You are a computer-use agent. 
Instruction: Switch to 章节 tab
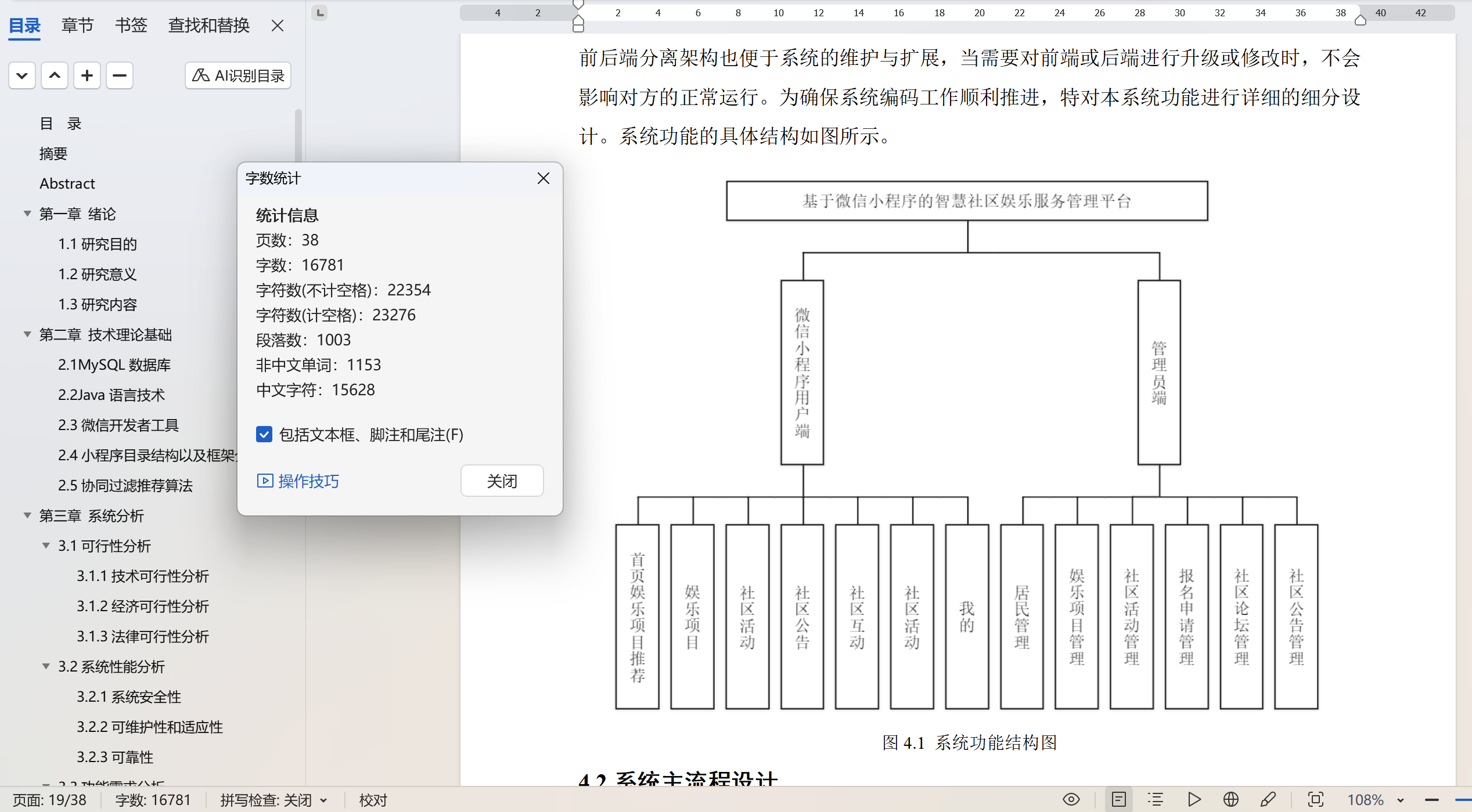point(77,25)
